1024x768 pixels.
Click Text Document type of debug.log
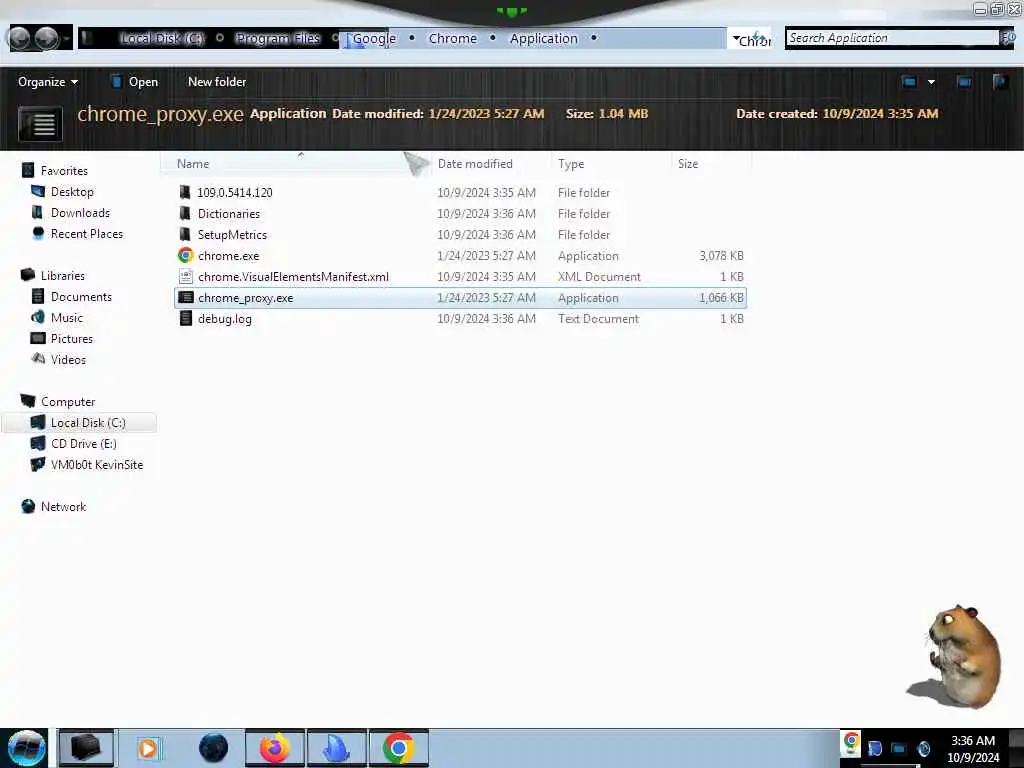598,319
